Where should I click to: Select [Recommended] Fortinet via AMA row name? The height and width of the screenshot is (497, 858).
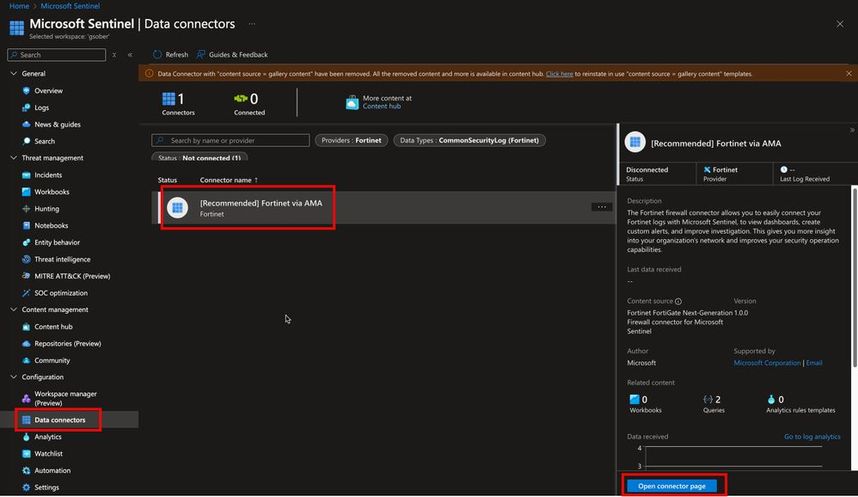point(261,203)
